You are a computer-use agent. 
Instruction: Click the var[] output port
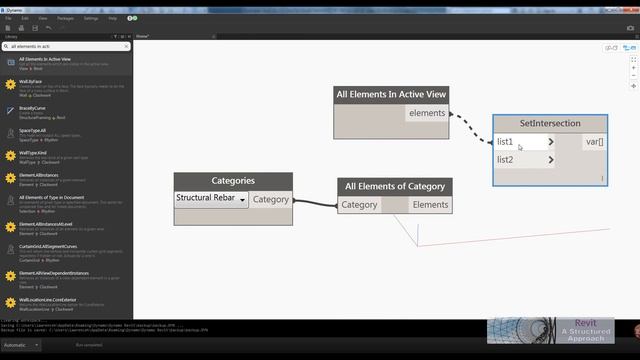pyautogui.click(x=594, y=142)
